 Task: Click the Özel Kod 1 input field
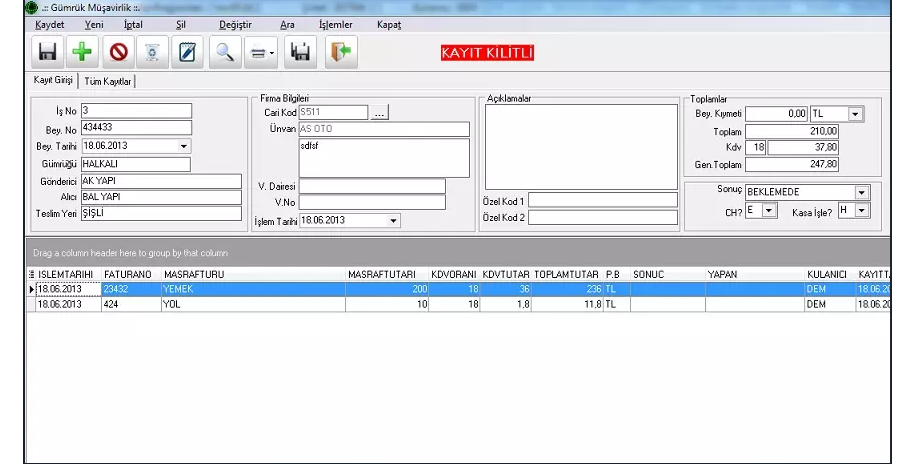[x=602, y=200]
